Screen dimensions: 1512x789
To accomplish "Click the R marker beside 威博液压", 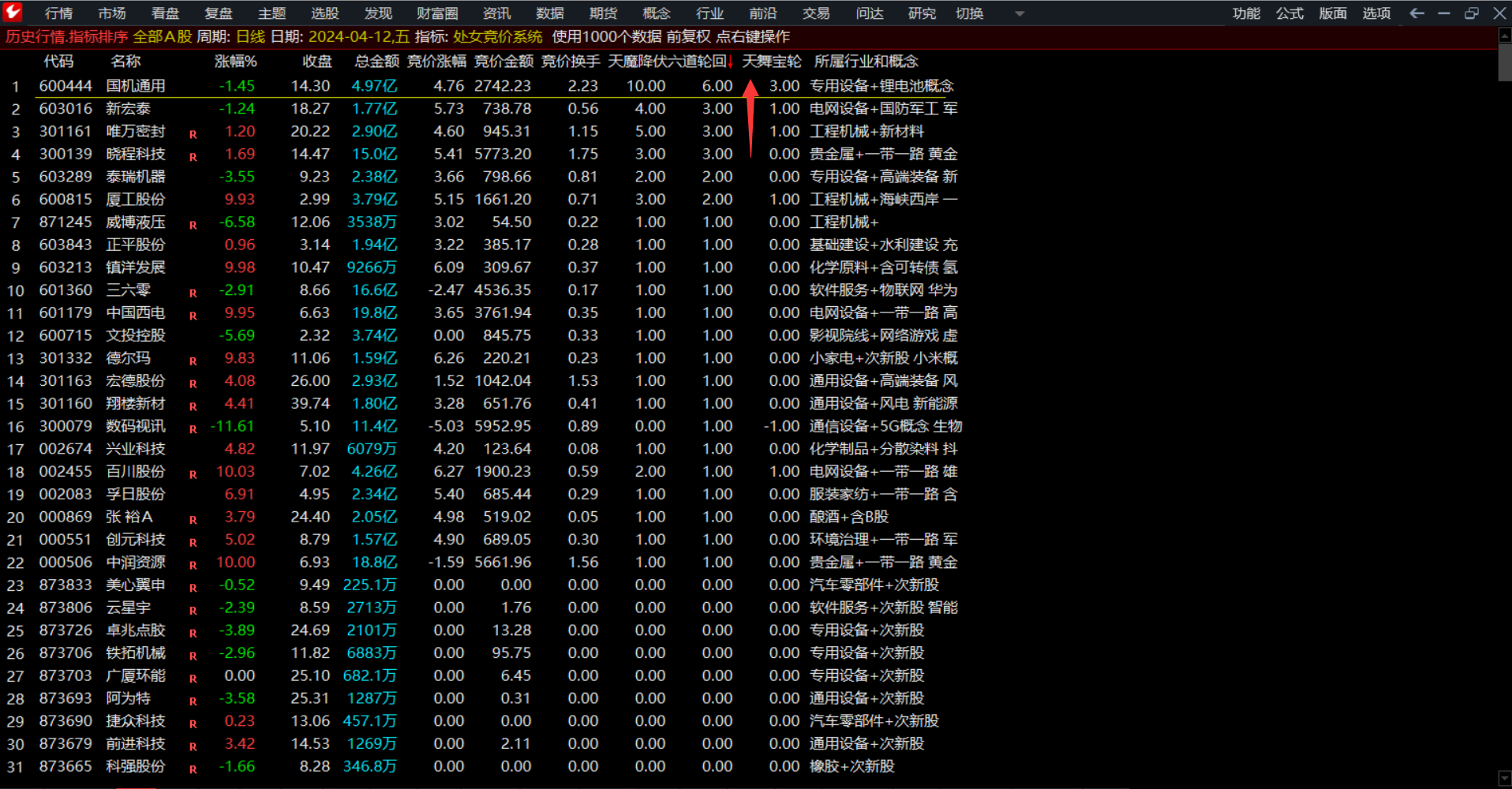I will (x=193, y=225).
